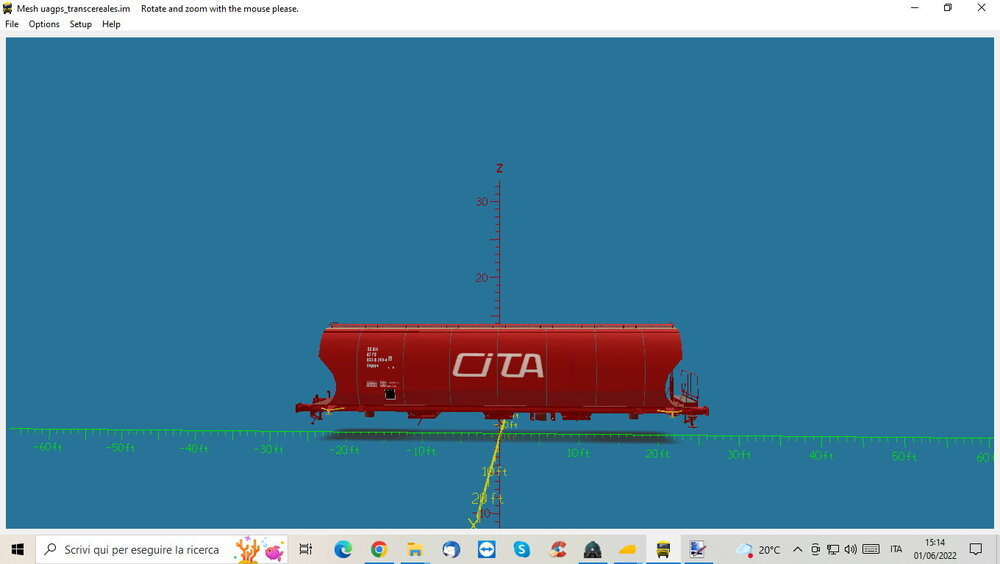Open the volume control tray icon
This screenshot has width=1000, height=564.
pyautogui.click(x=851, y=549)
